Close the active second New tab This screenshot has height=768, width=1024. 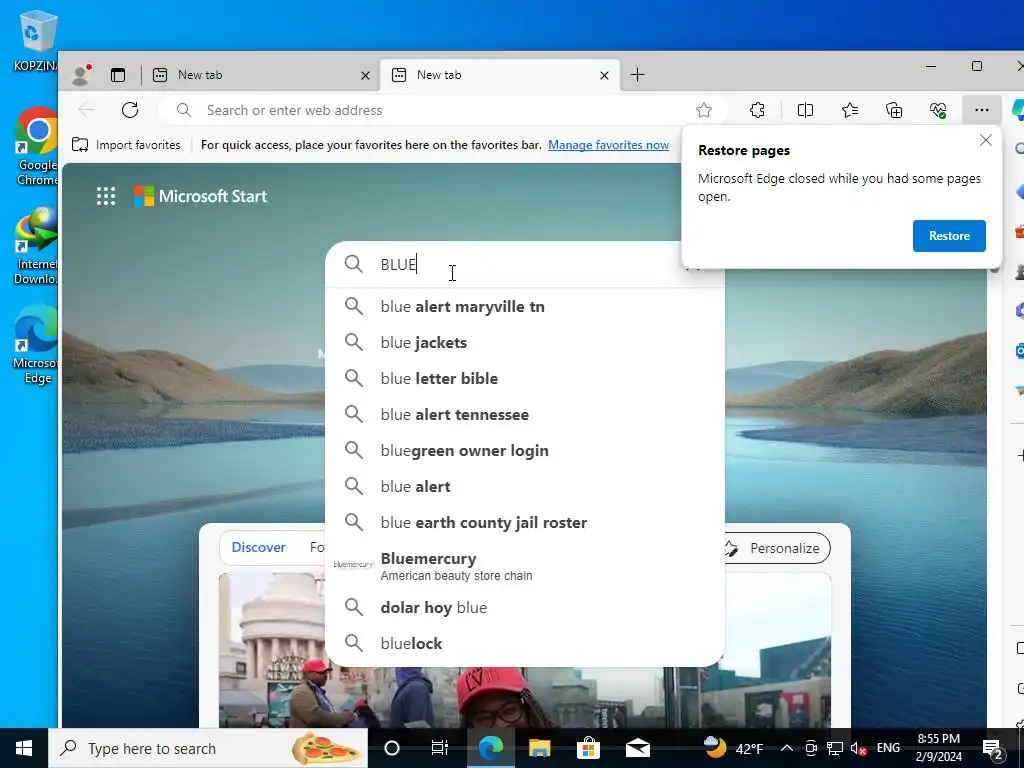coord(604,76)
